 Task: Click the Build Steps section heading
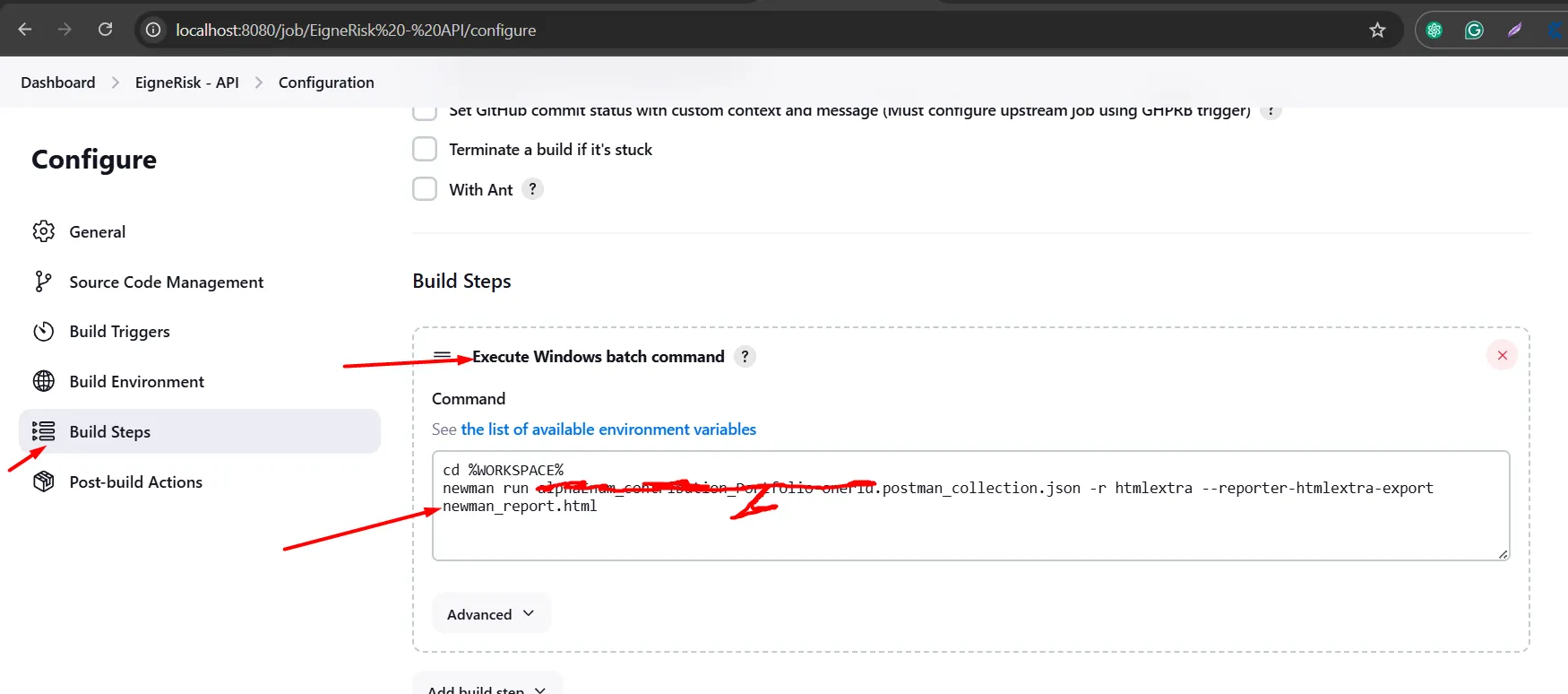coord(461,282)
